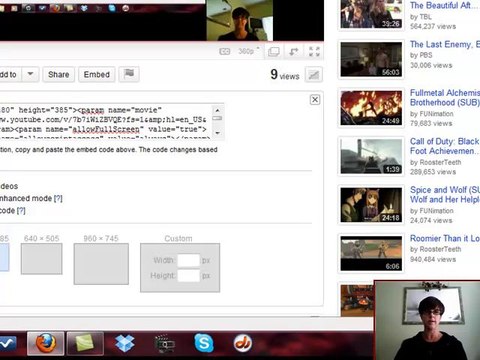The image size is (480, 360).
Task: Open Fullmetal Alchemist Brotherhood video link
Action: pos(445,98)
